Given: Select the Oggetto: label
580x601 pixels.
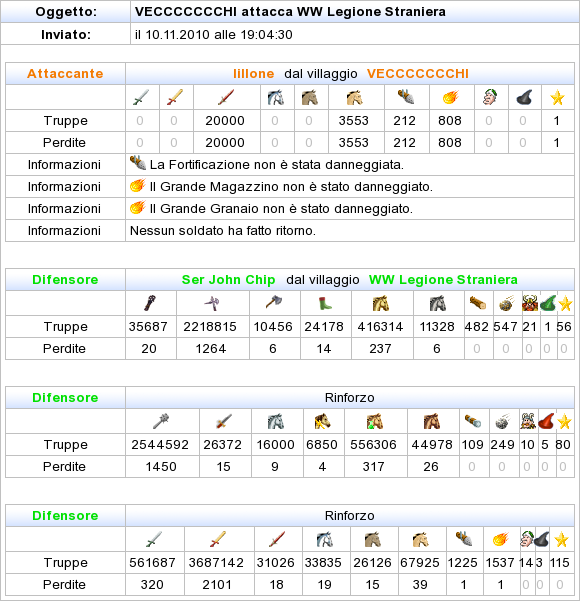Looking at the screenshot, I should pos(66,11).
